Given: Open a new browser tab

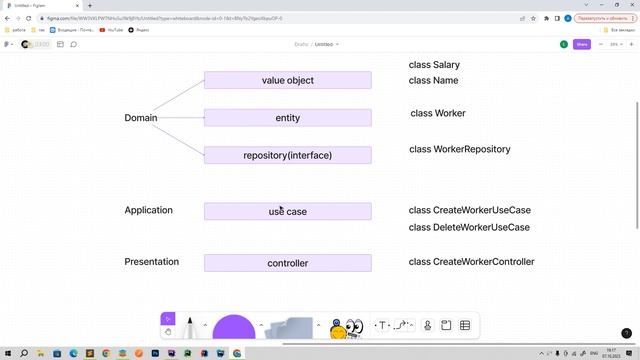Looking at the screenshot, I should pyautogui.click(x=90, y=5).
